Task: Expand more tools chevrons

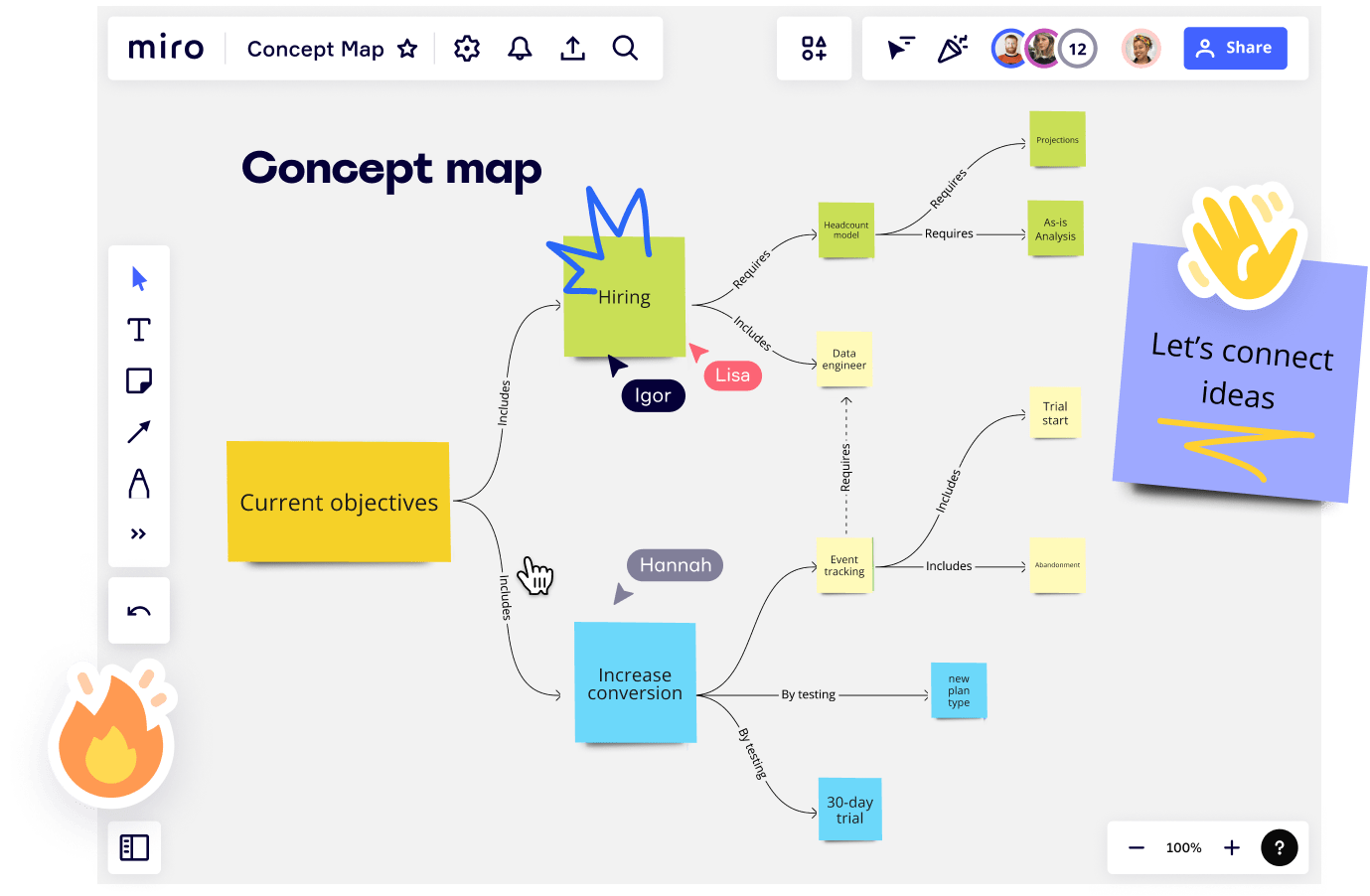Action: point(138,534)
